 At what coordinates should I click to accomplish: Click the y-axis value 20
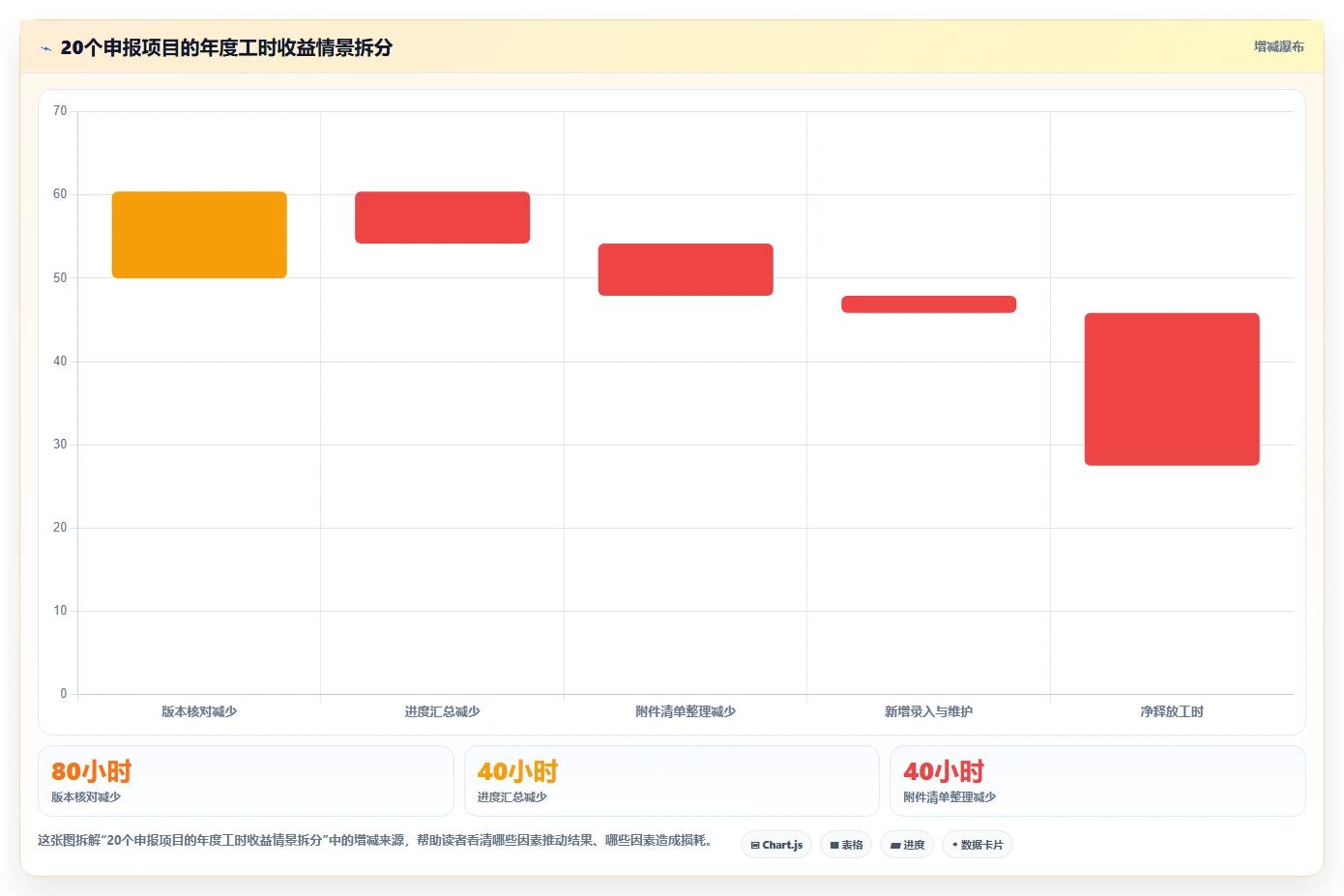click(x=60, y=528)
